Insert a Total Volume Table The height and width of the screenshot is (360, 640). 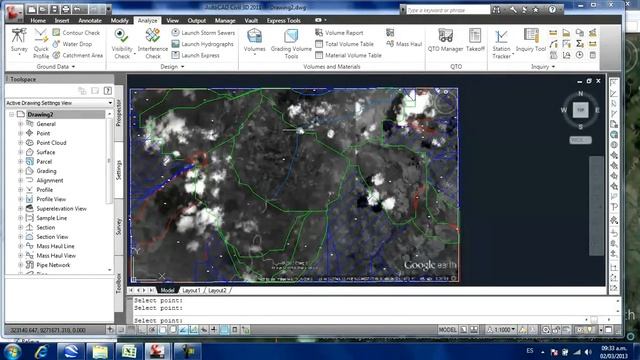(344, 44)
